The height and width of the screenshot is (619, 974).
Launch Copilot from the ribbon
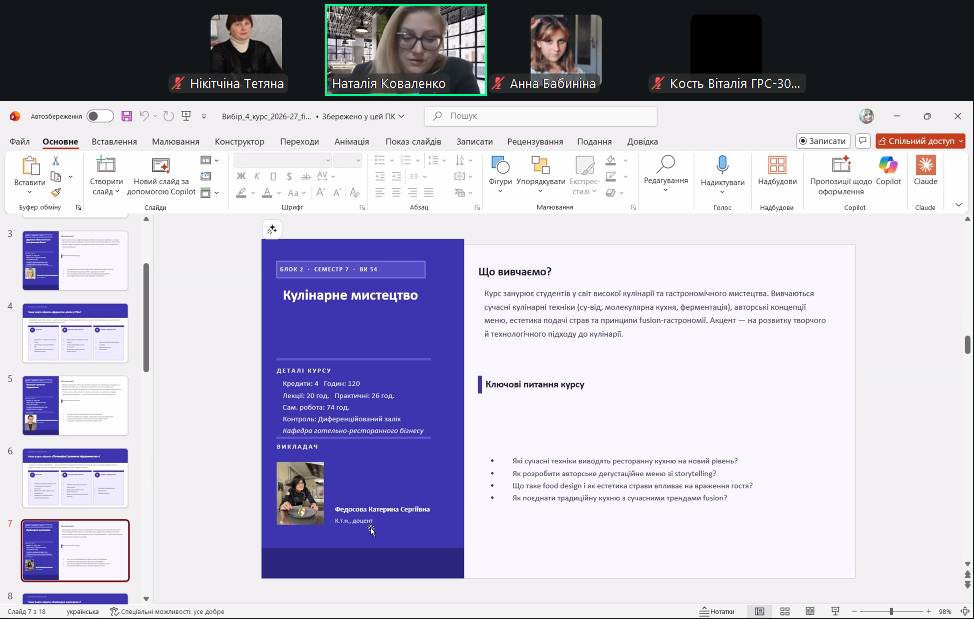point(888,169)
